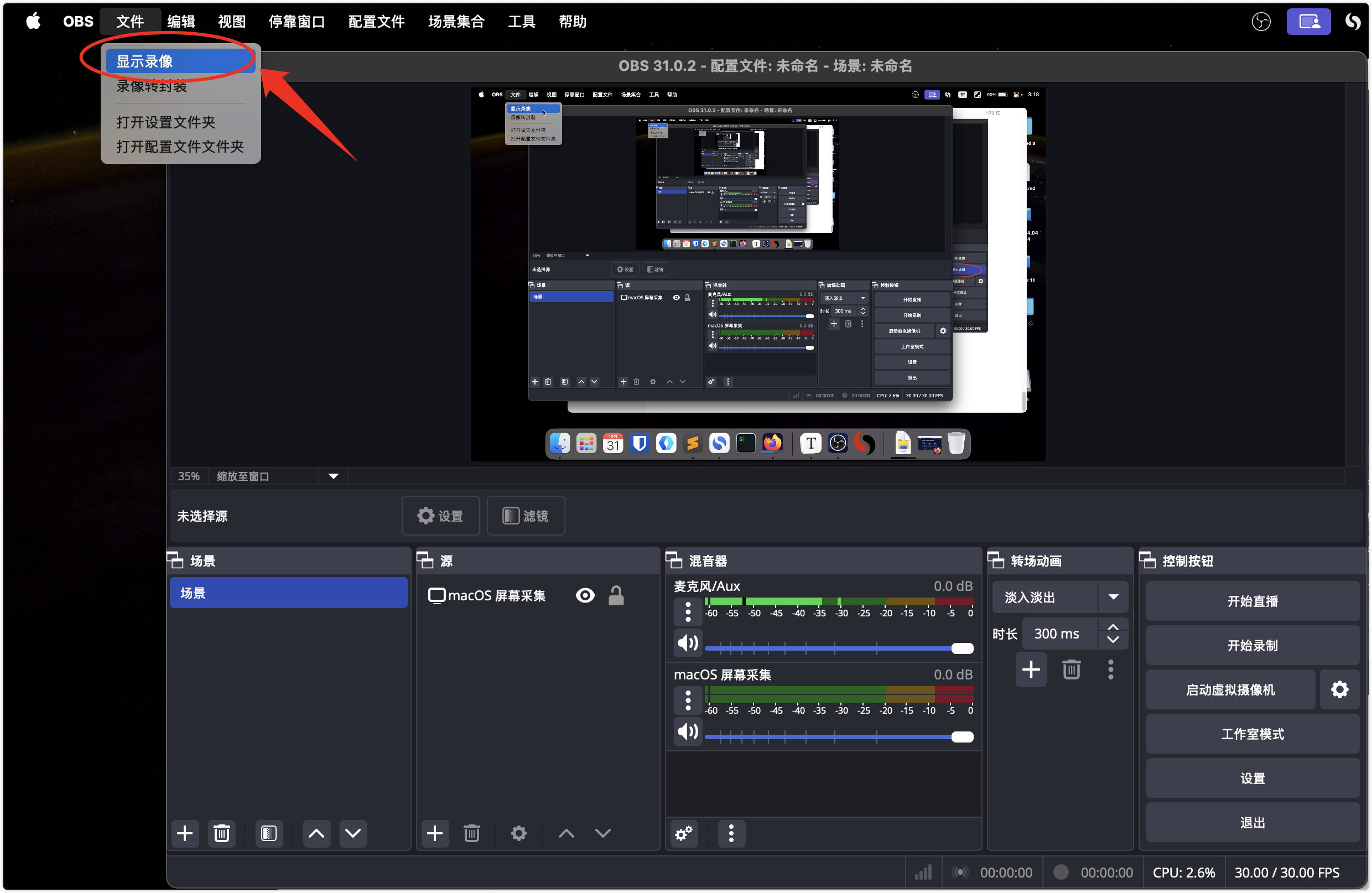Open source properties gear in Sources toolbar
This screenshot has height=893, width=1372.
click(x=519, y=833)
